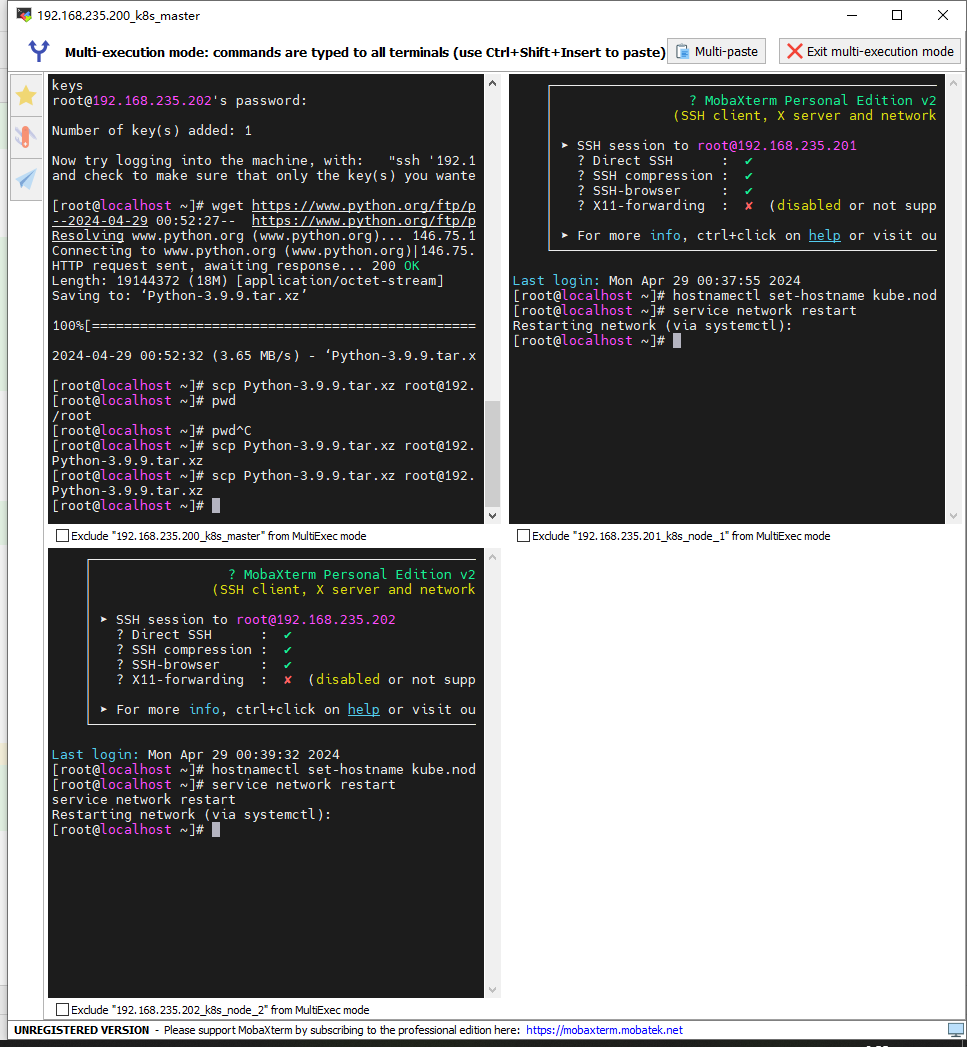Click the clipboard icon on Multi-paste
Viewport: 967px width, 1047px height.
[682, 52]
